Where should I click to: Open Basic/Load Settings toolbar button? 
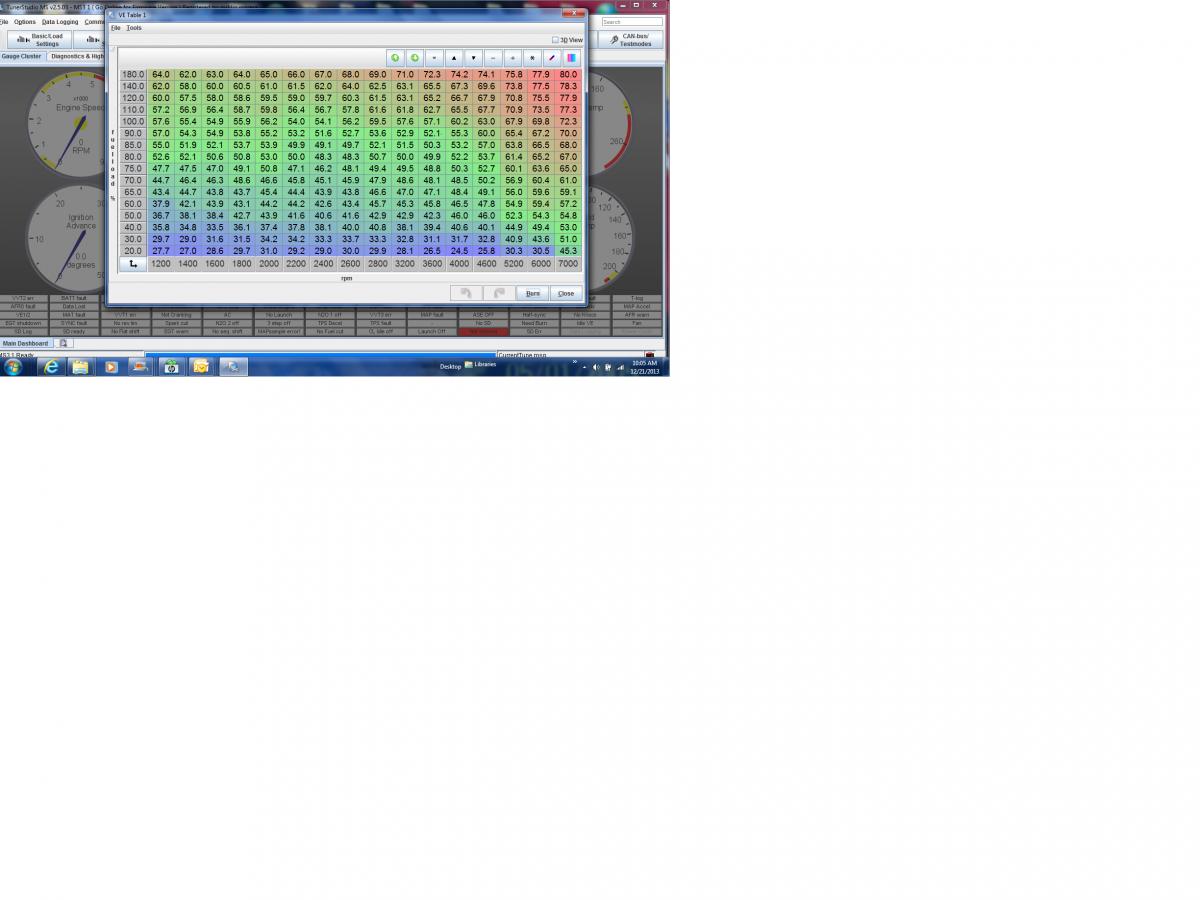coord(41,40)
